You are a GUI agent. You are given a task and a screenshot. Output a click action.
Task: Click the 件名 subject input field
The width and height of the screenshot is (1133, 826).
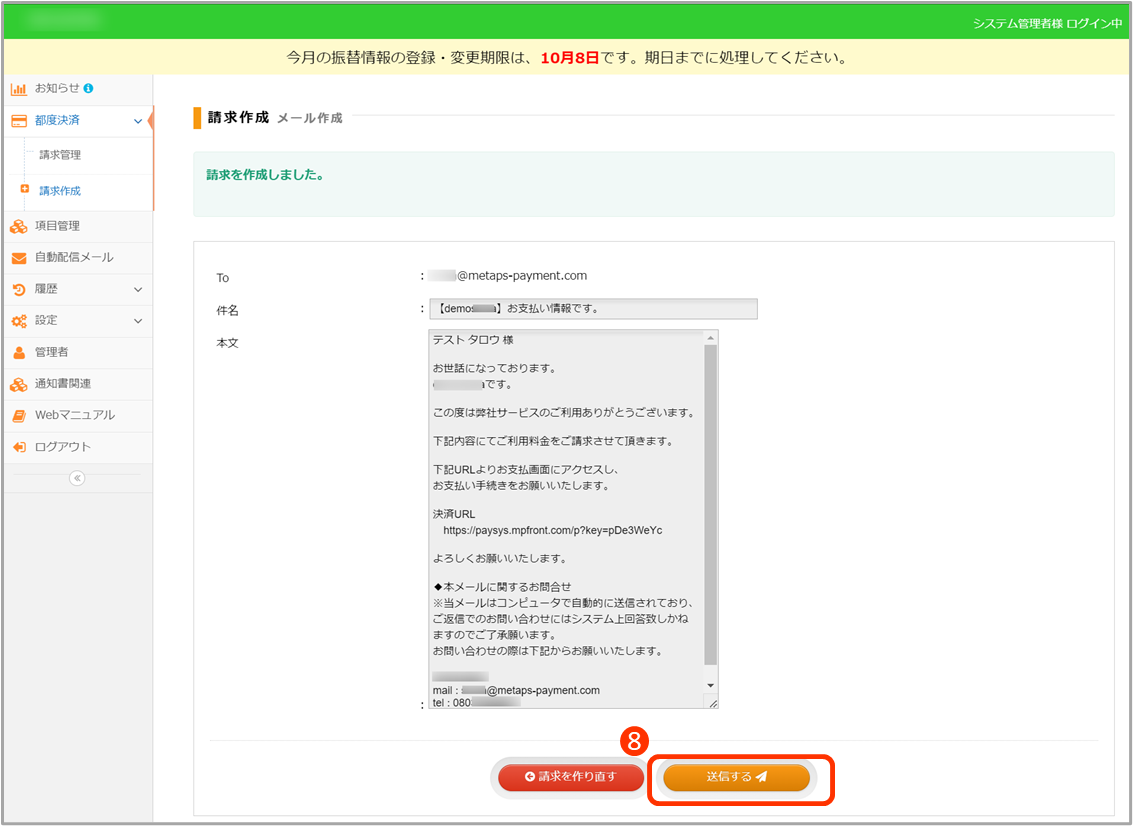(593, 309)
